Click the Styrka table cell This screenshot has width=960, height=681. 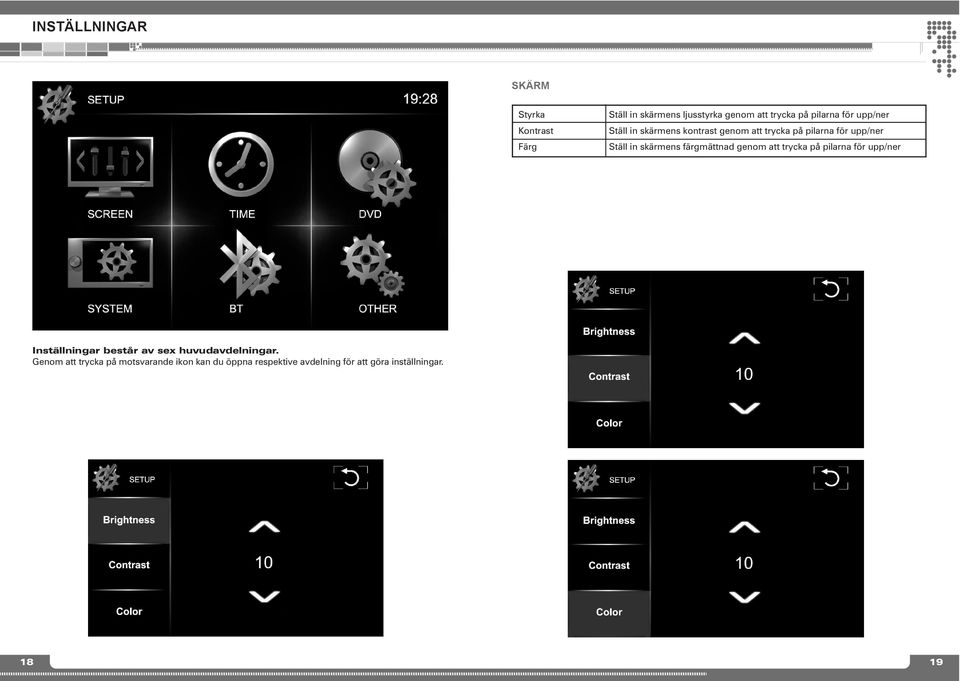(x=558, y=115)
